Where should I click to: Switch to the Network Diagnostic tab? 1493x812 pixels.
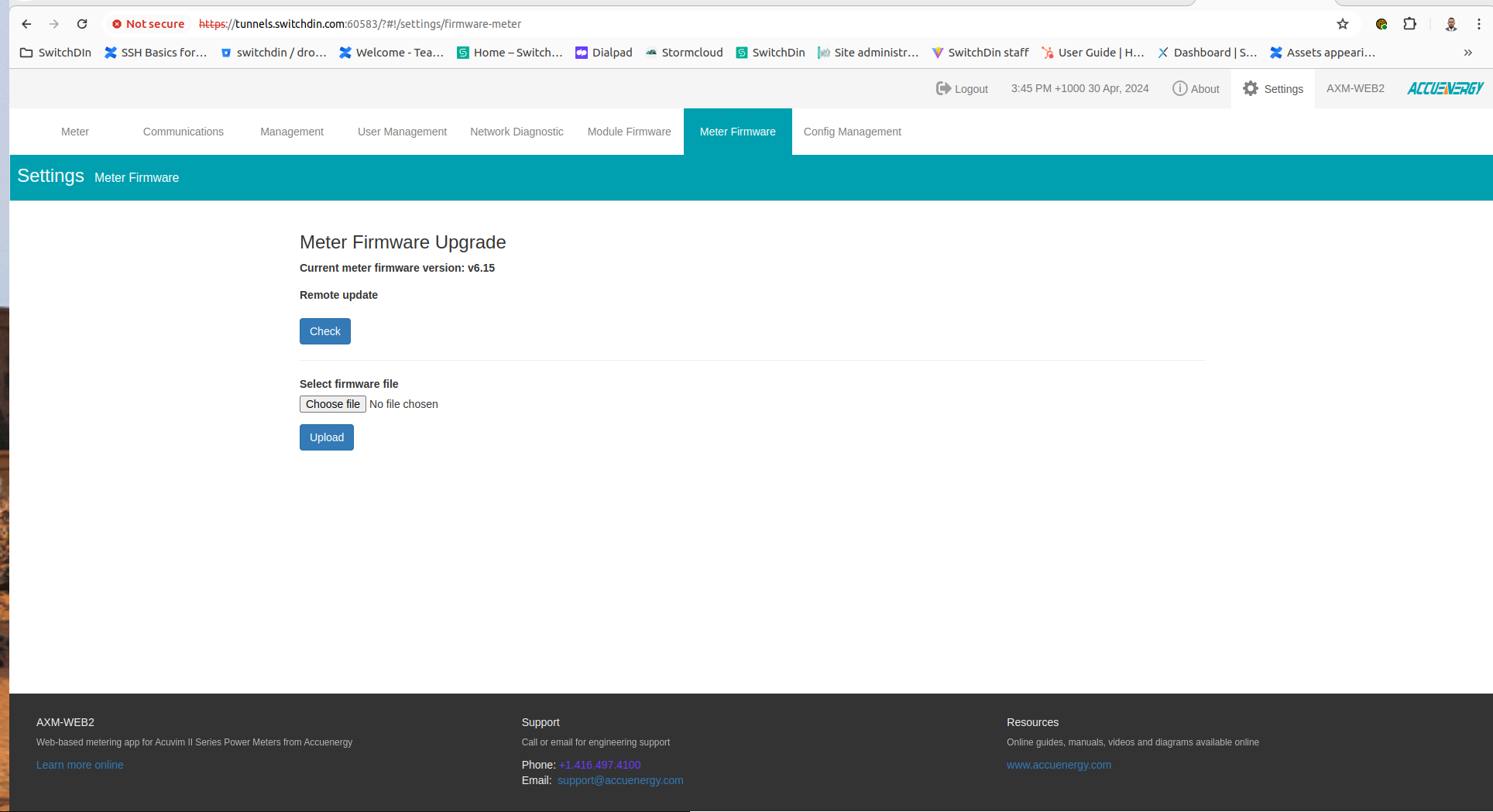tap(517, 132)
